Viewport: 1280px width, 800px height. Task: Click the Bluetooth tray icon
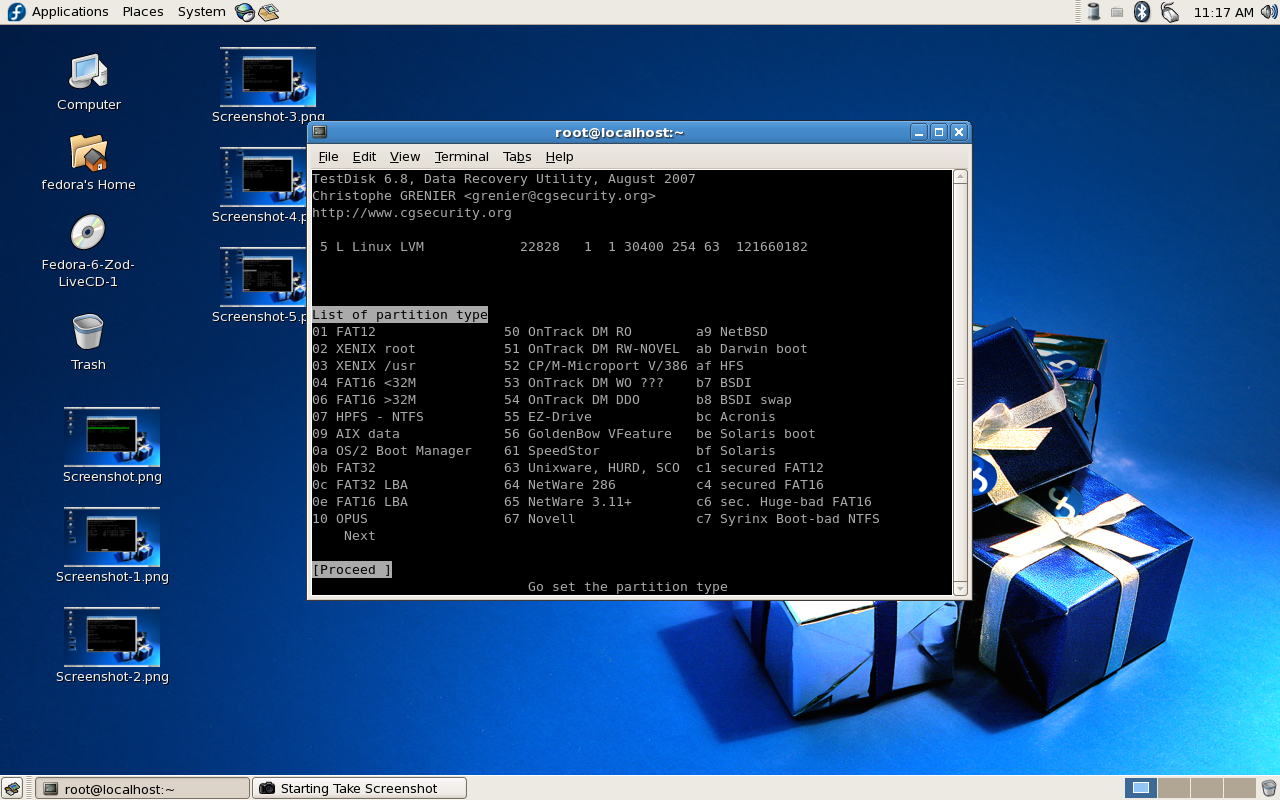1142,12
